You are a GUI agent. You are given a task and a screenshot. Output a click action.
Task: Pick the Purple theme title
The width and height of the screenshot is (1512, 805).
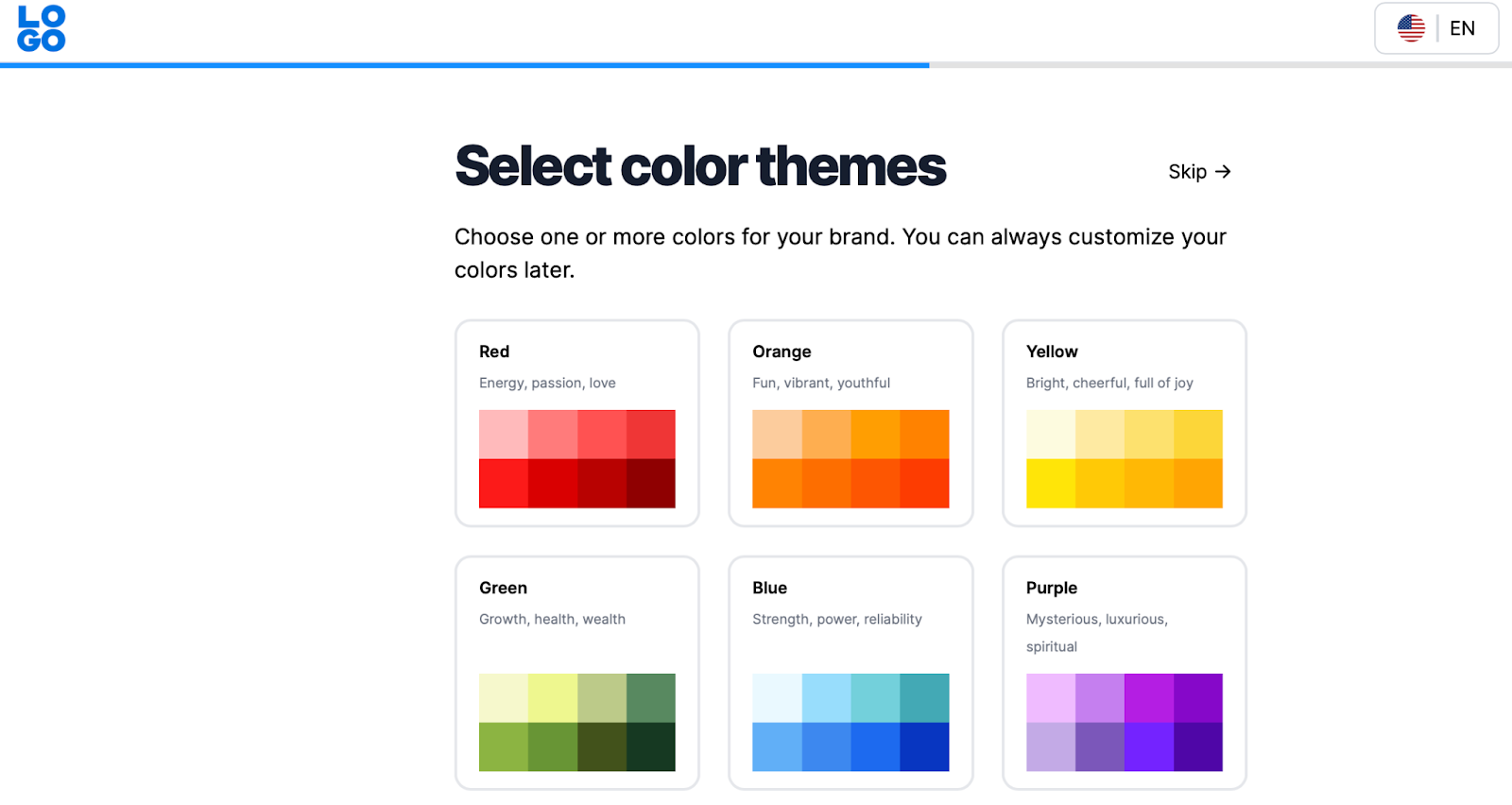(1051, 588)
